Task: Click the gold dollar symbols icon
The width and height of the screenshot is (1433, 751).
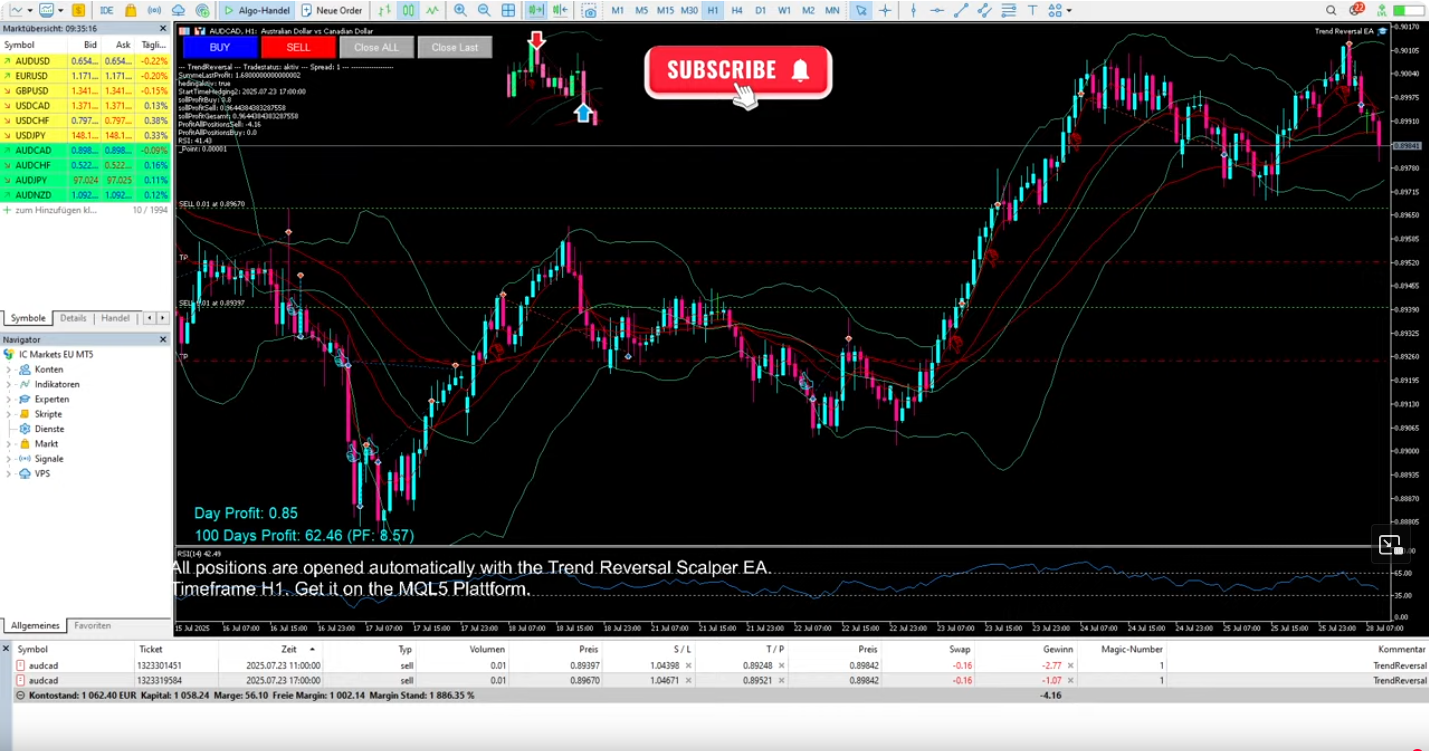Action: point(78,10)
